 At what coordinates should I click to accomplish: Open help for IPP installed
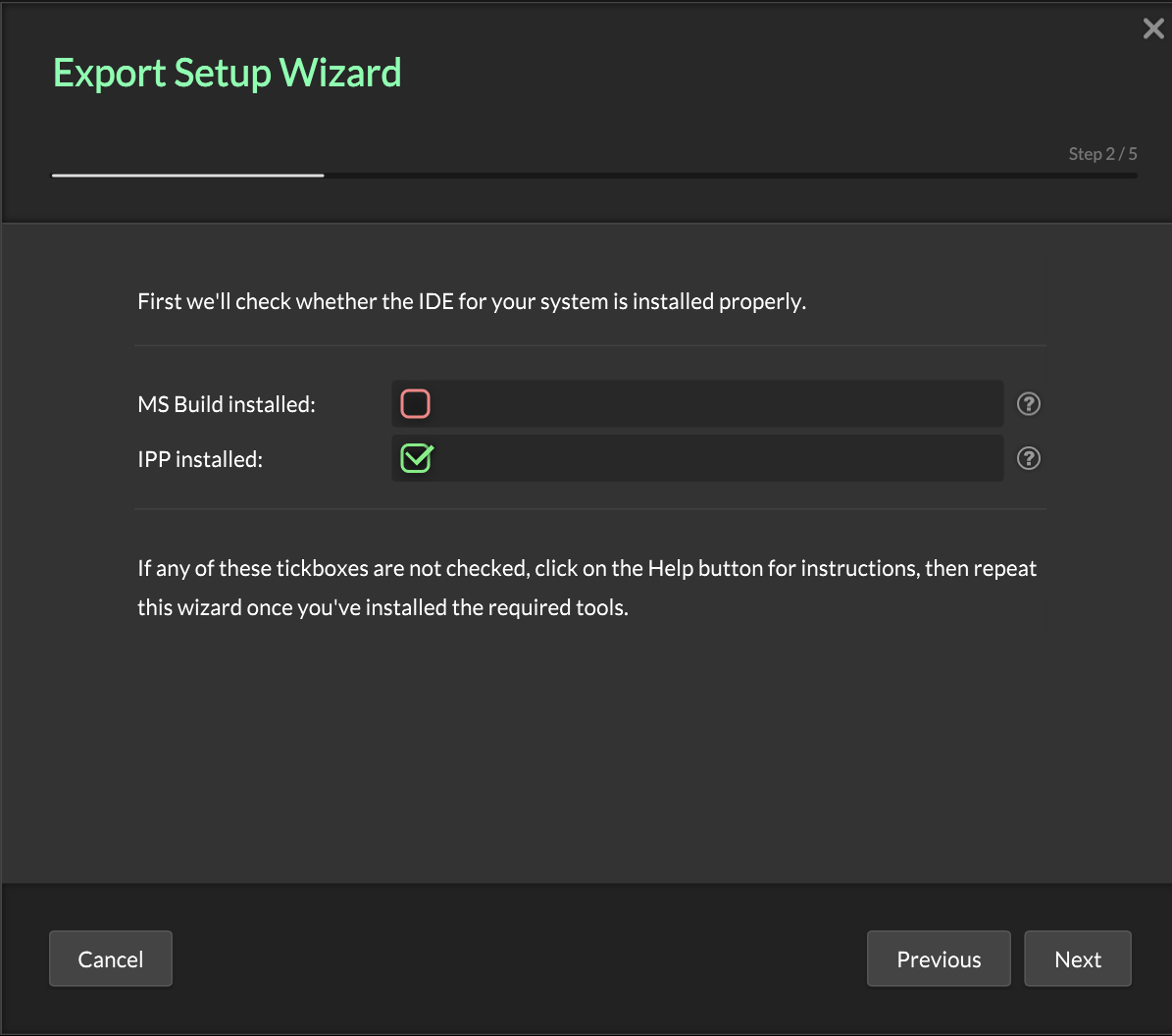click(1028, 458)
